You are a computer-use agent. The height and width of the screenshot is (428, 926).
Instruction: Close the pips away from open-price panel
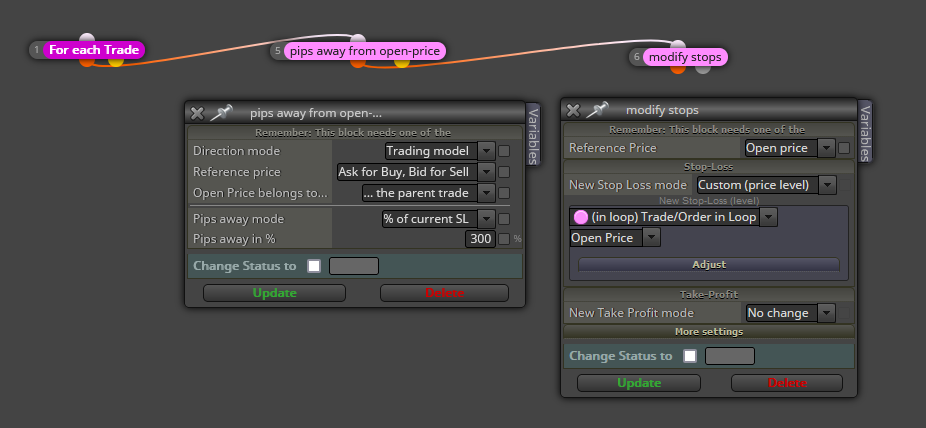[x=197, y=113]
